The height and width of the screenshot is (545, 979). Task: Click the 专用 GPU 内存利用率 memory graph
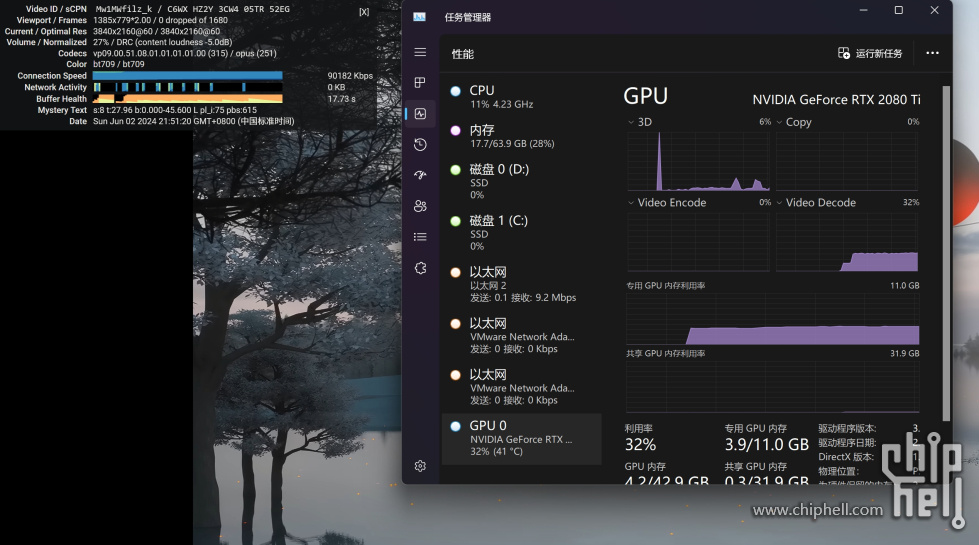click(772, 318)
